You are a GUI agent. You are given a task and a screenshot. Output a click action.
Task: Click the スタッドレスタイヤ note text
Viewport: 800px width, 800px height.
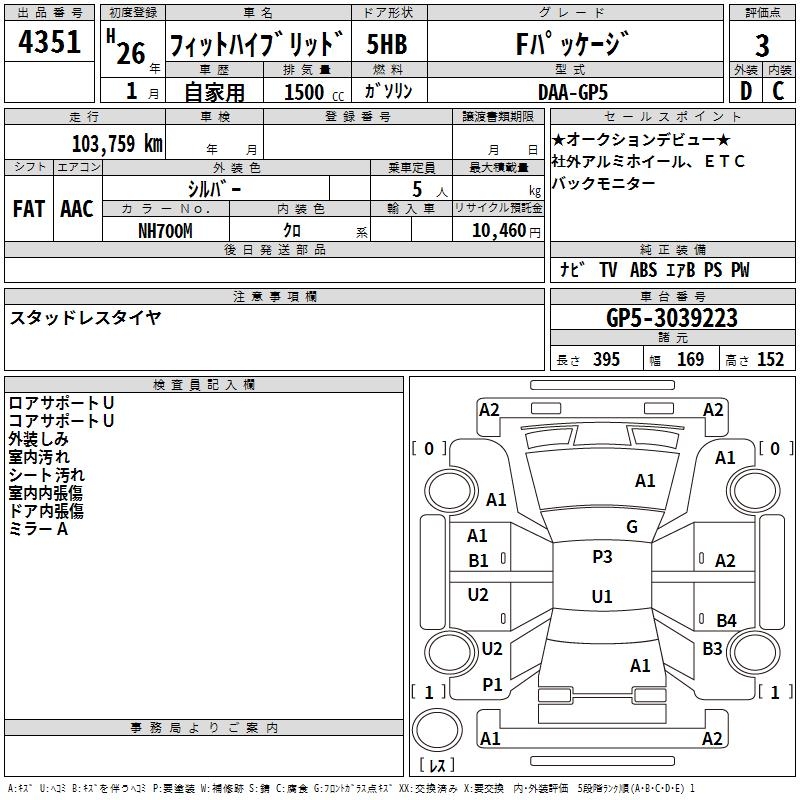click(85, 318)
